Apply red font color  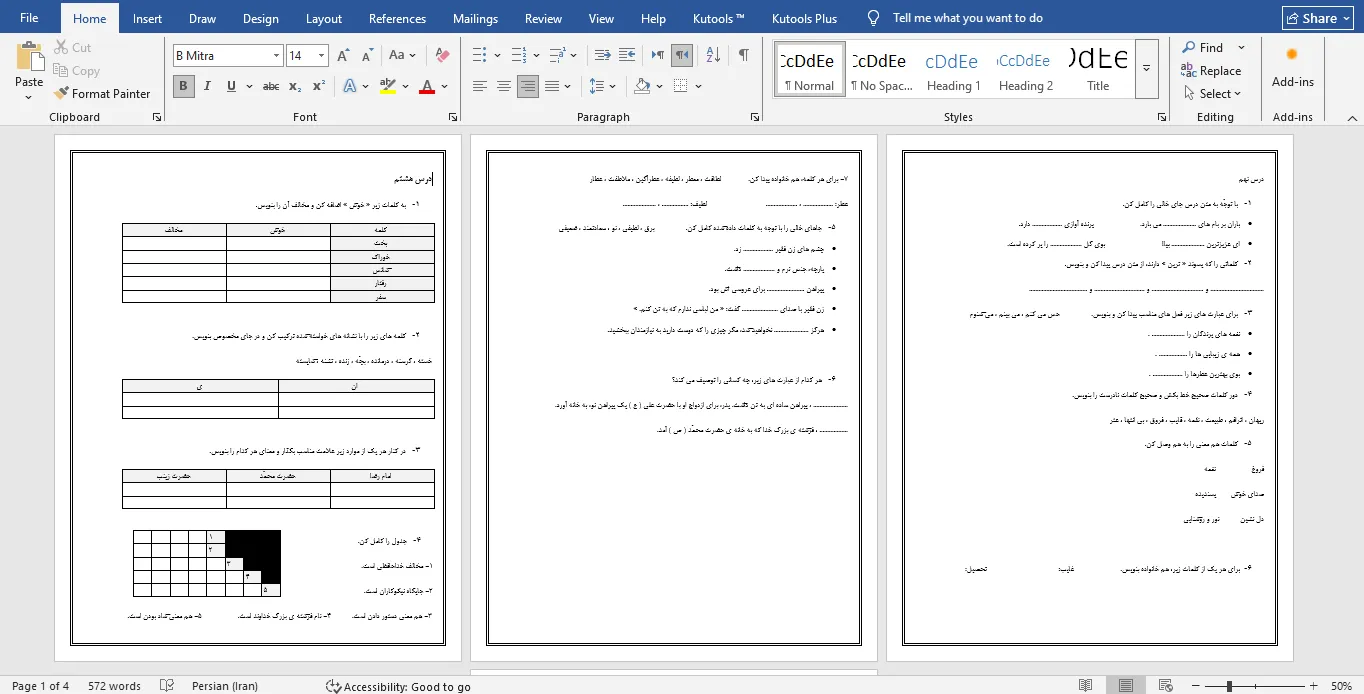point(427,87)
